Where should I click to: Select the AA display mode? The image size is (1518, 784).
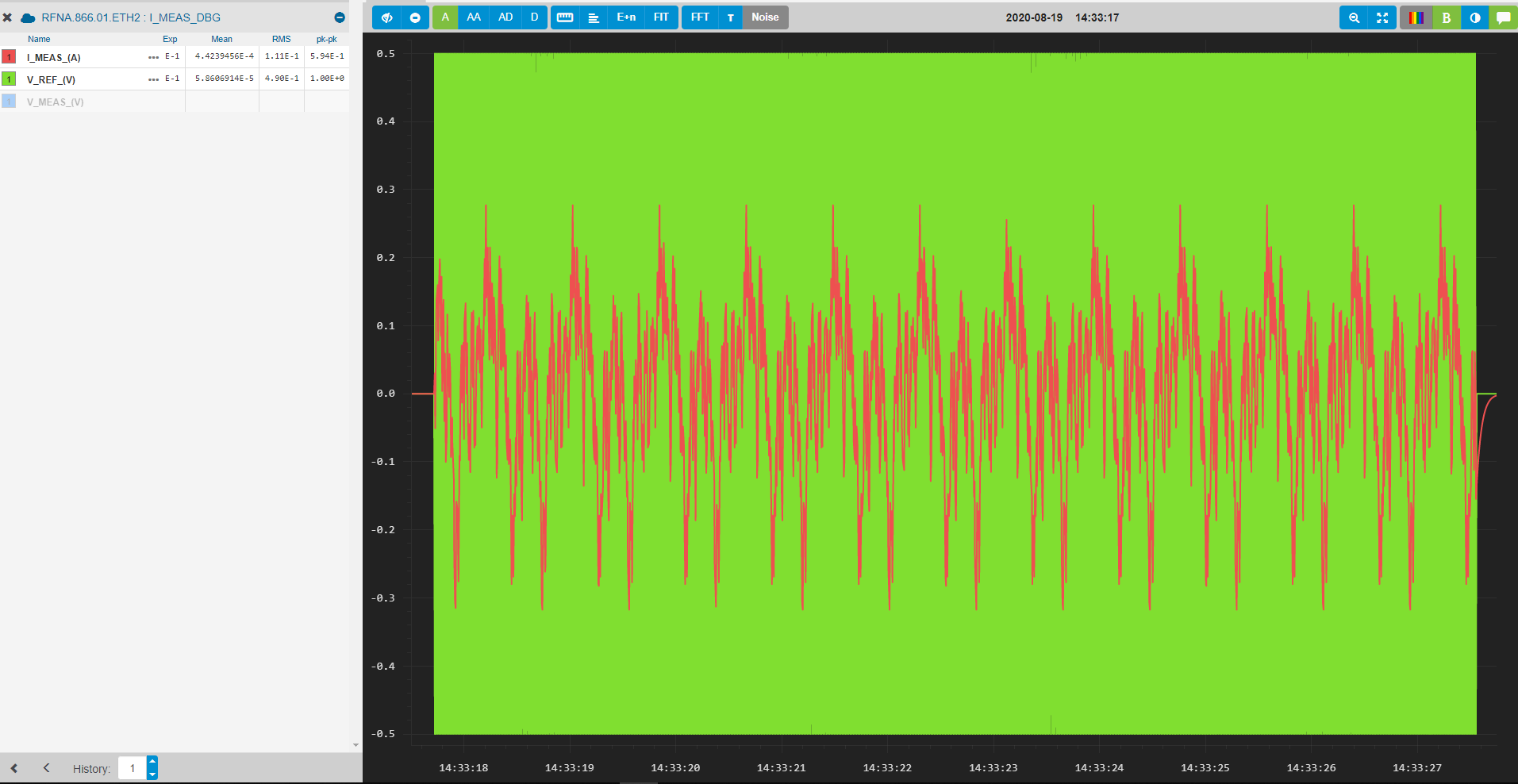tap(474, 17)
